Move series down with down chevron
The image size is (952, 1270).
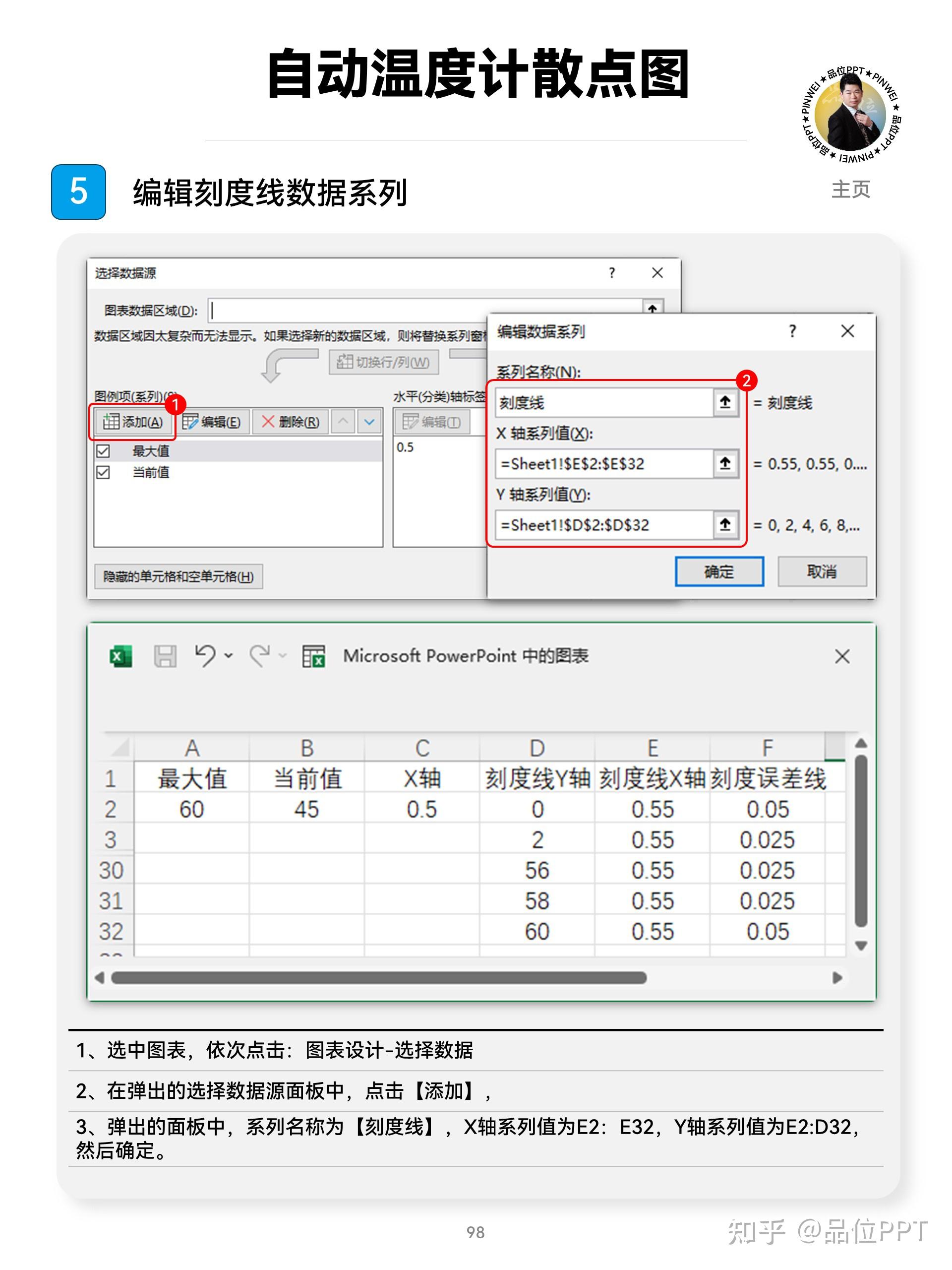pos(369,422)
